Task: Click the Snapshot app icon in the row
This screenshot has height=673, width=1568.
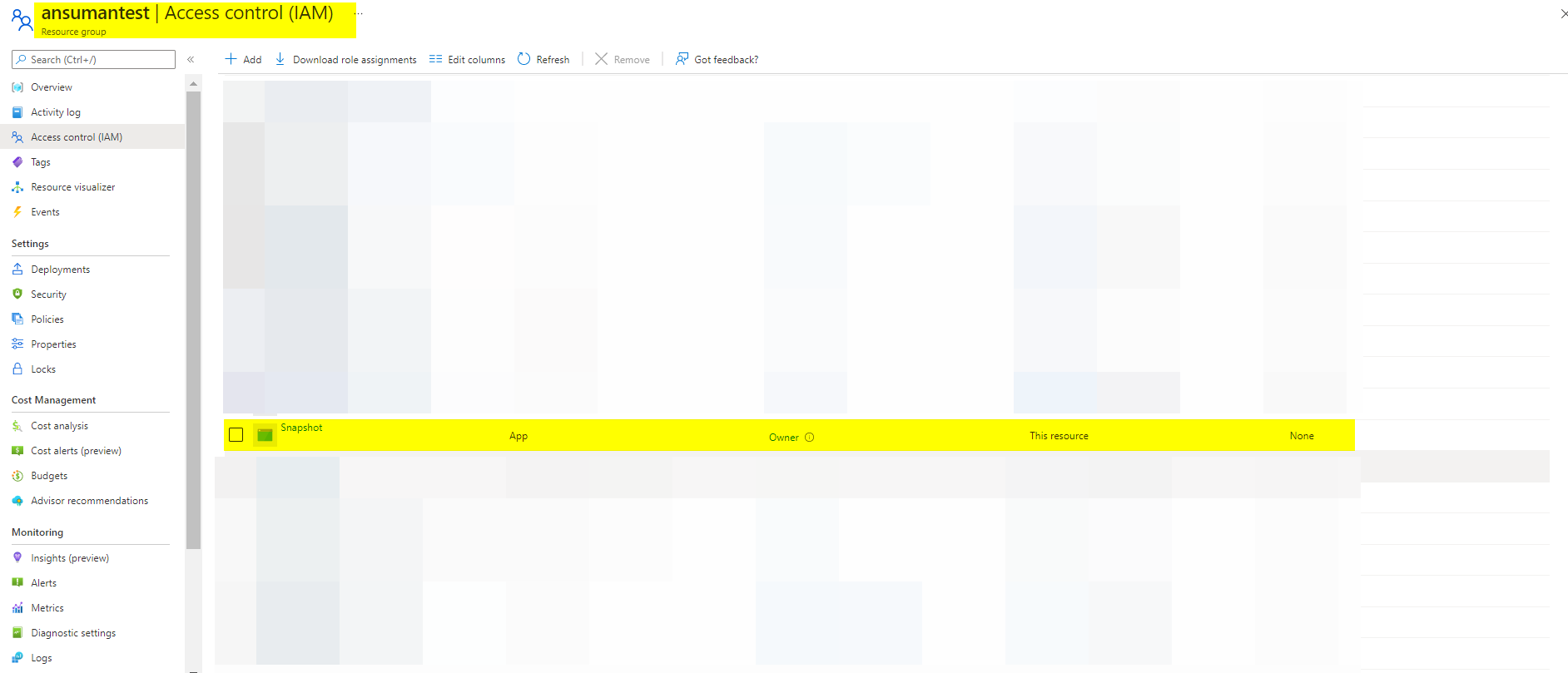Action: coord(265,435)
